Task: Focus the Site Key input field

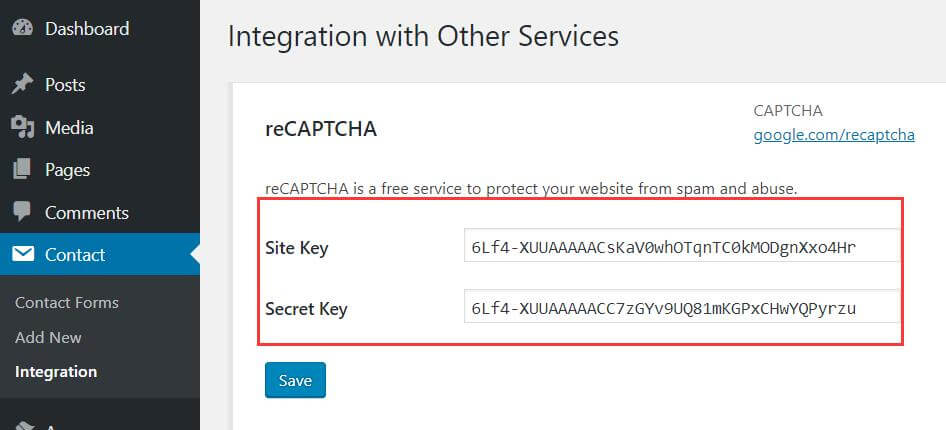Action: (x=682, y=246)
